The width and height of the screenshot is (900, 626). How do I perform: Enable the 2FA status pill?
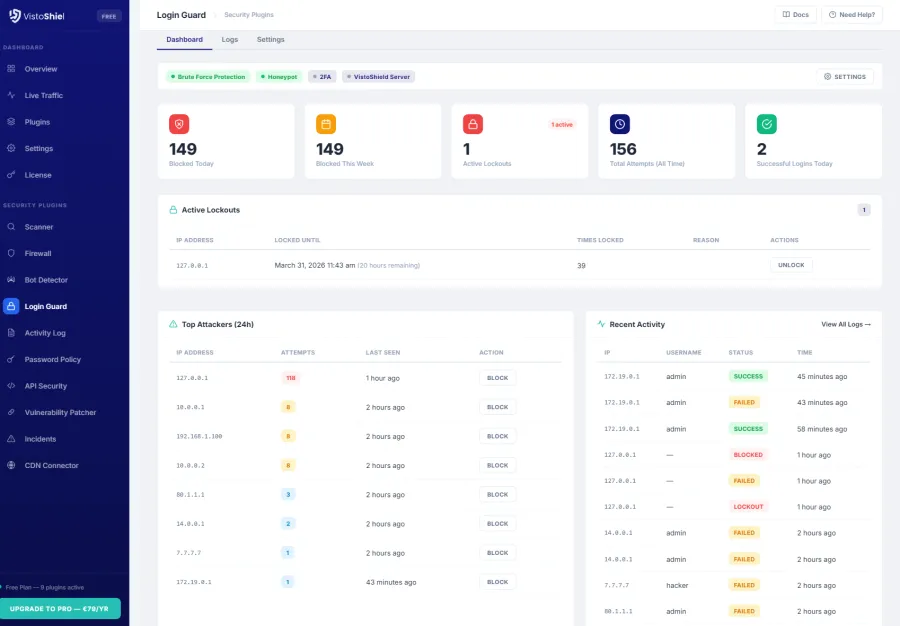pos(321,76)
